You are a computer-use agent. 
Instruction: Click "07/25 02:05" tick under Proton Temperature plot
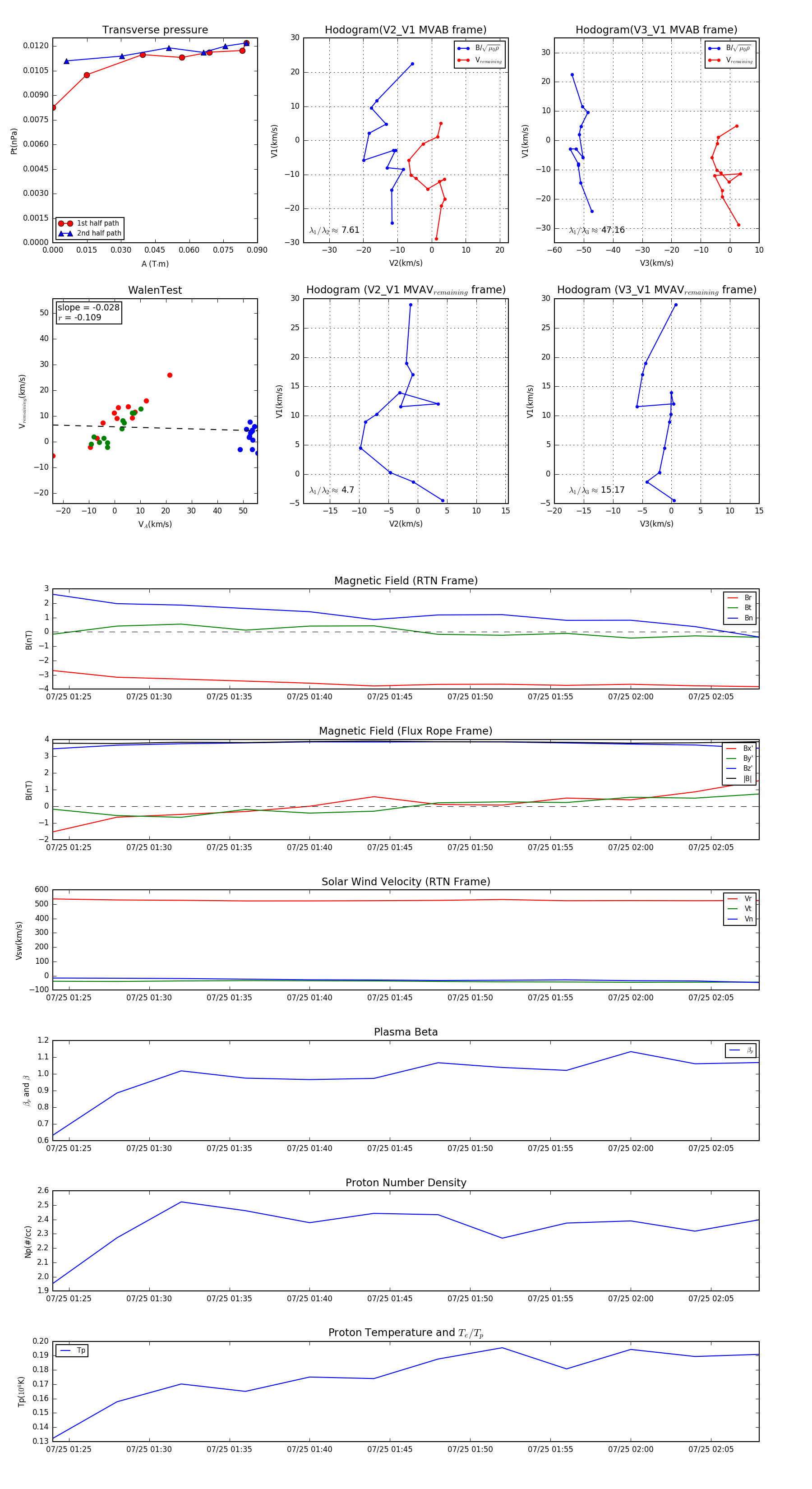[711, 1449]
